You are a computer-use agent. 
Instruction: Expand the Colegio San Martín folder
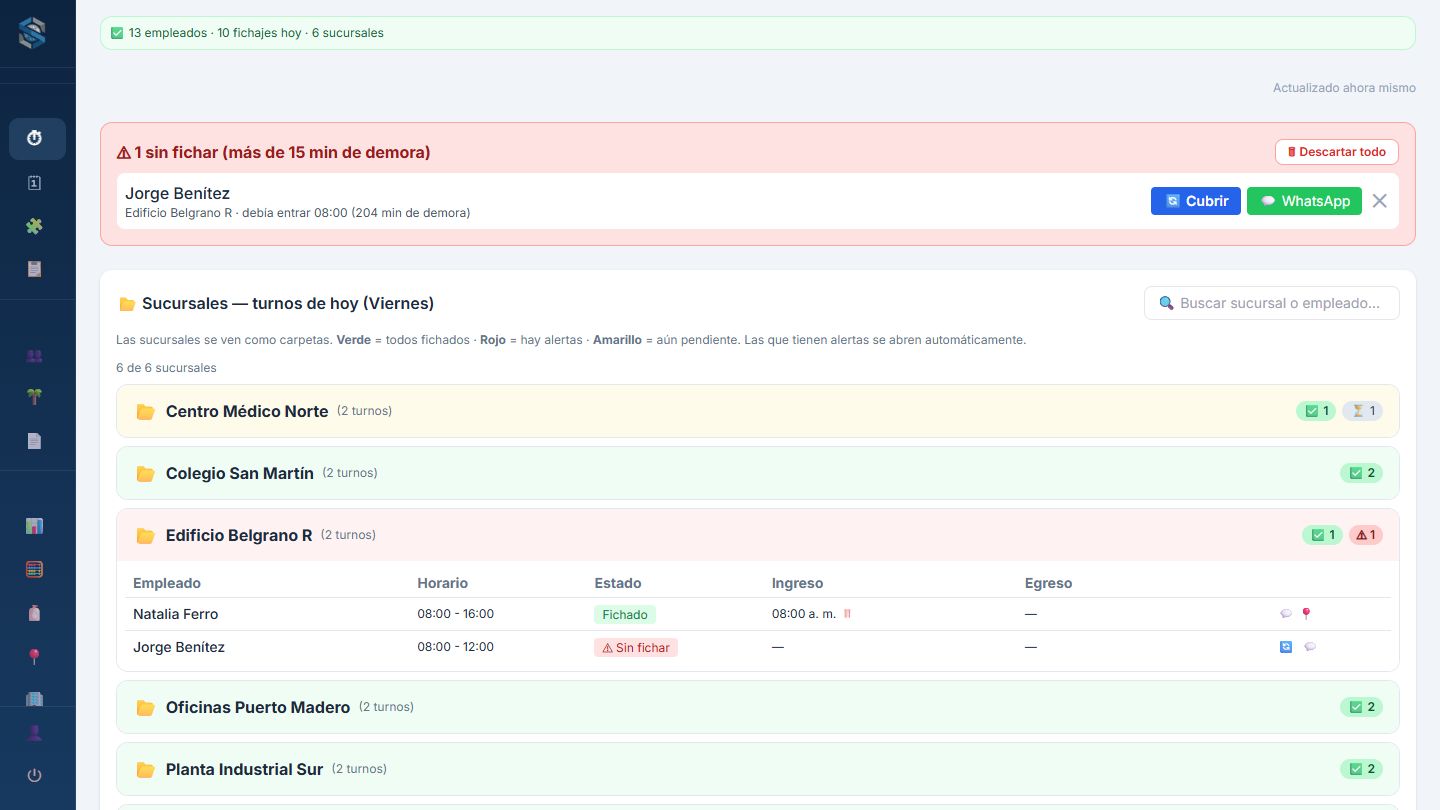click(758, 473)
